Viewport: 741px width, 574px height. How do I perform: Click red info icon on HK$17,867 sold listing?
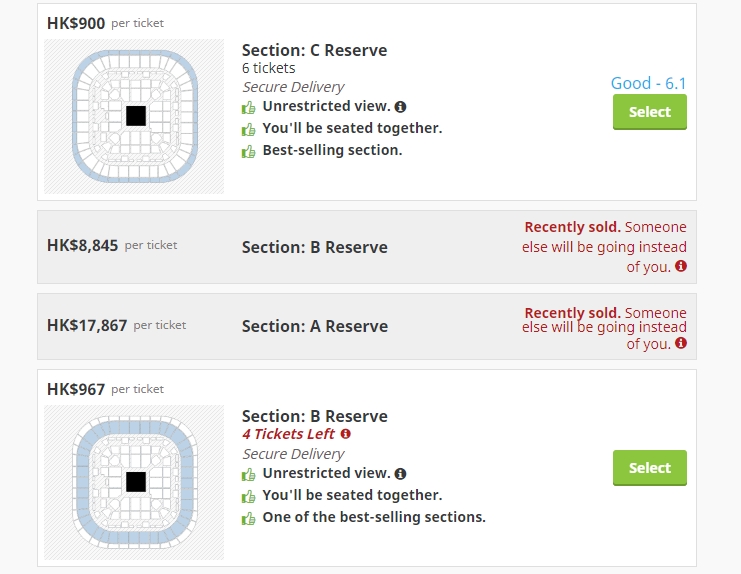[681, 343]
